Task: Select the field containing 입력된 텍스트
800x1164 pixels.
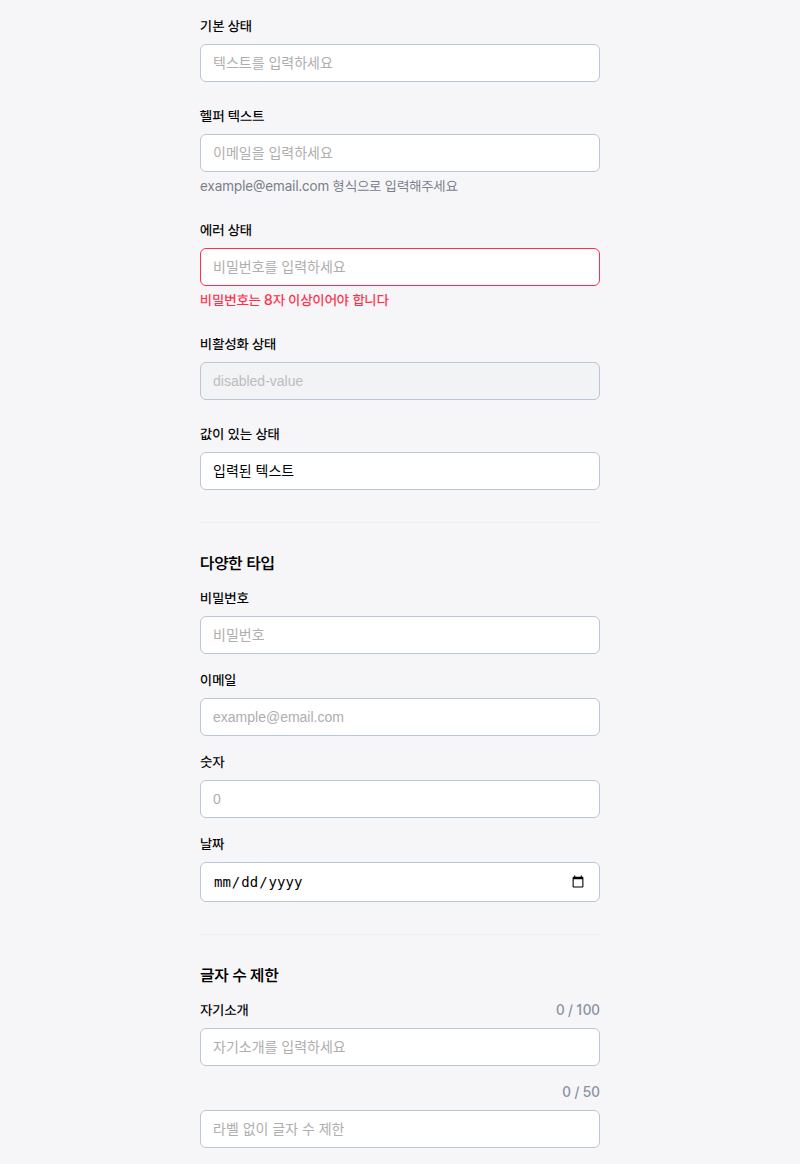Action: pyautogui.click(x=399, y=471)
